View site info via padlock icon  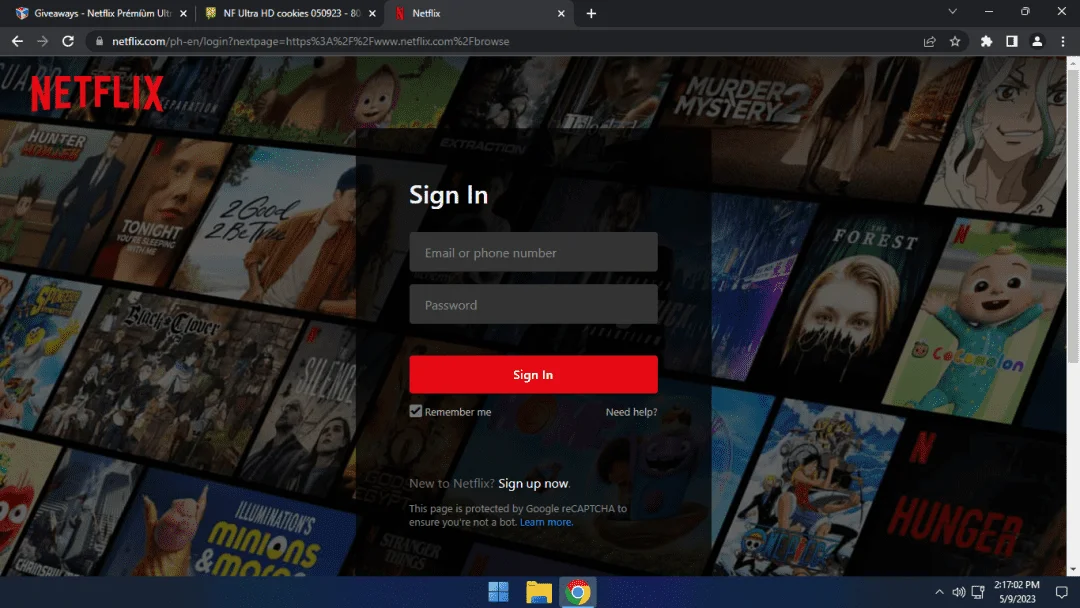[x=99, y=41]
